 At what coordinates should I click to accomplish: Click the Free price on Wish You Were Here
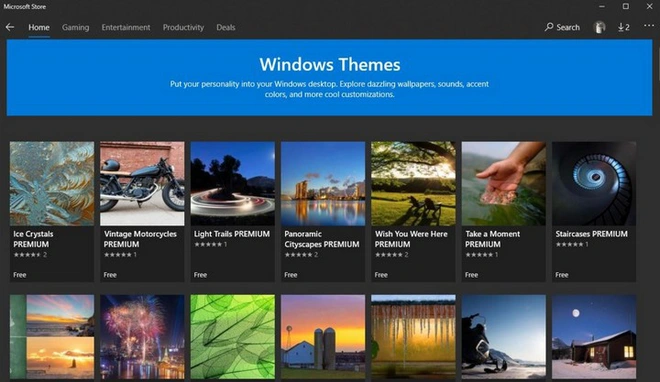click(381, 275)
